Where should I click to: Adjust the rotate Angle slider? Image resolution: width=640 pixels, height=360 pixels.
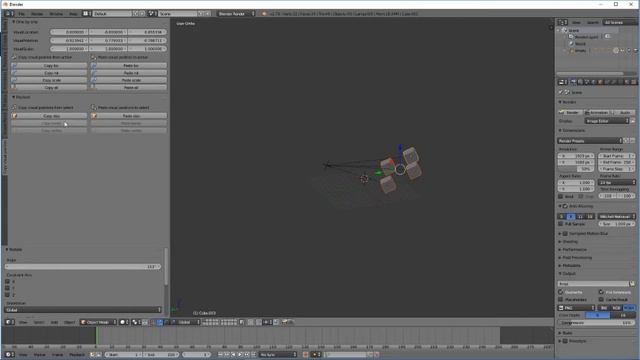(x=83, y=267)
